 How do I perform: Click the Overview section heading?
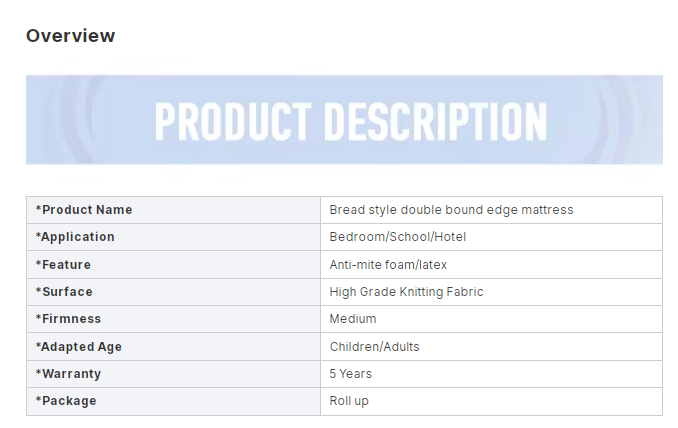pyautogui.click(x=70, y=35)
